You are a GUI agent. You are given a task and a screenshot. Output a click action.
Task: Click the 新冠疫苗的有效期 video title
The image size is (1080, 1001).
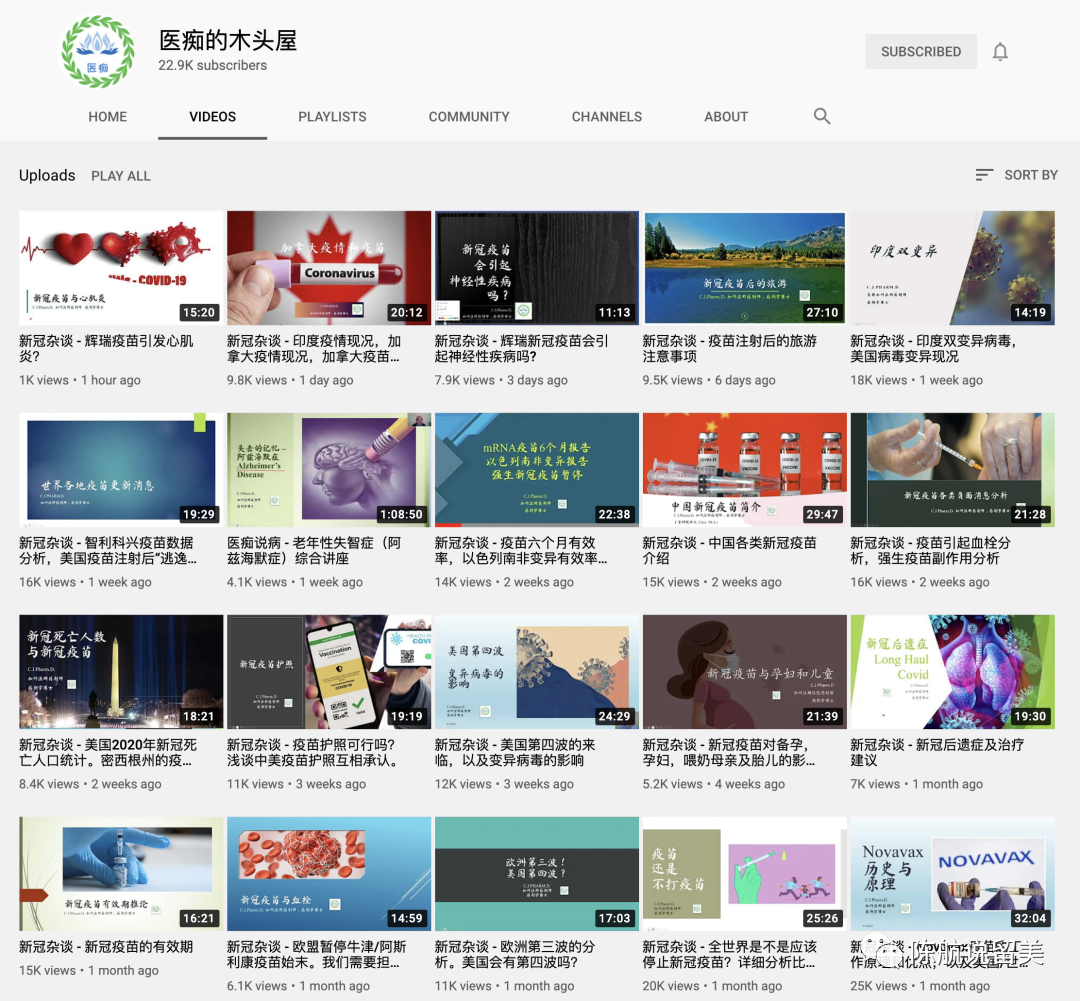pyautogui.click(x=106, y=946)
